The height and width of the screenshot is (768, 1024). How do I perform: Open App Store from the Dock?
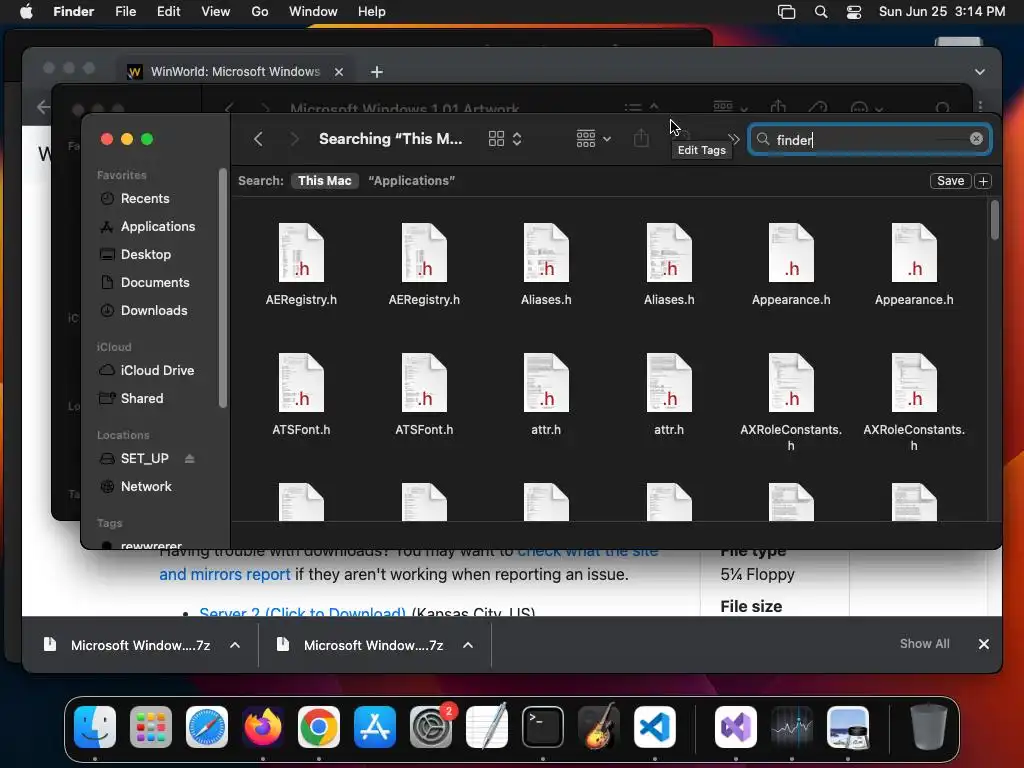pyautogui.click(x=375, y=727)
